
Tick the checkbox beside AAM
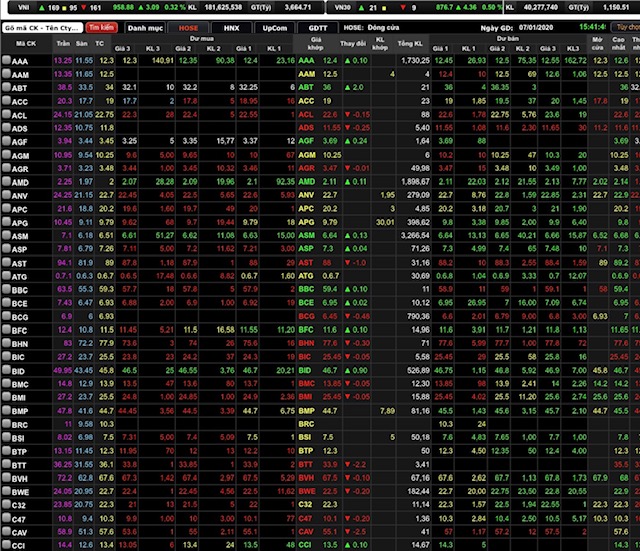(x=6, y=74)
